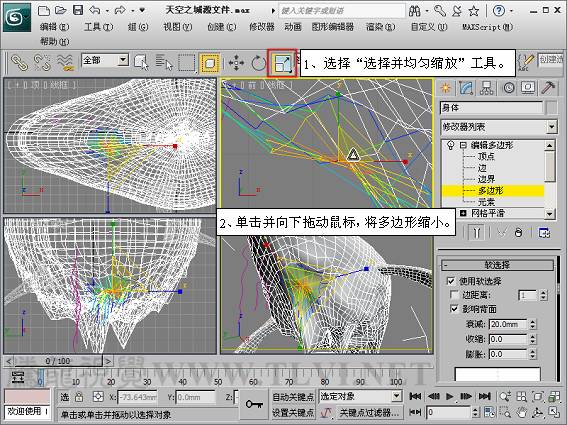Toggle the 影响背面 checkbox
This screenshot has width=567, height=425.
454,309
